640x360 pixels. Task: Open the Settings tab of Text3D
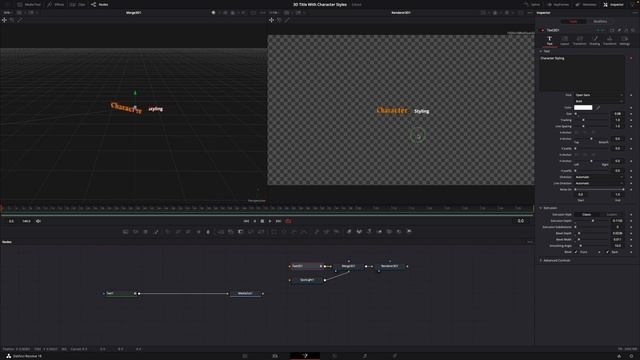click(624, 40)
